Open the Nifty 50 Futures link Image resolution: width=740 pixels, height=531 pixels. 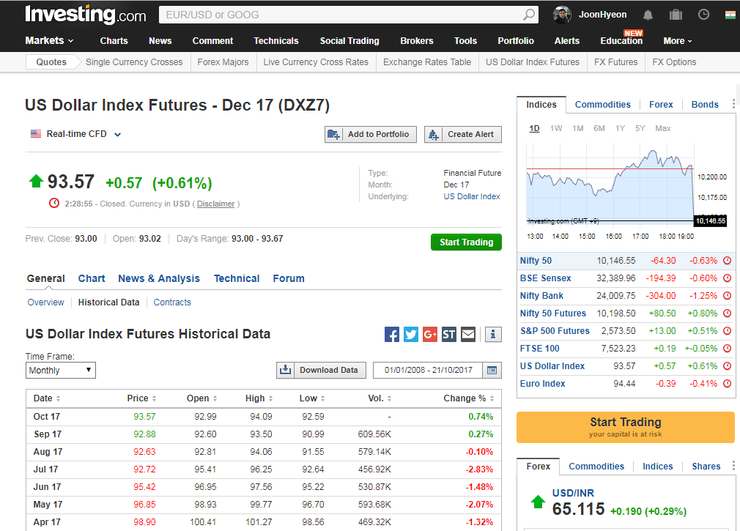click(x=553, y=313)
